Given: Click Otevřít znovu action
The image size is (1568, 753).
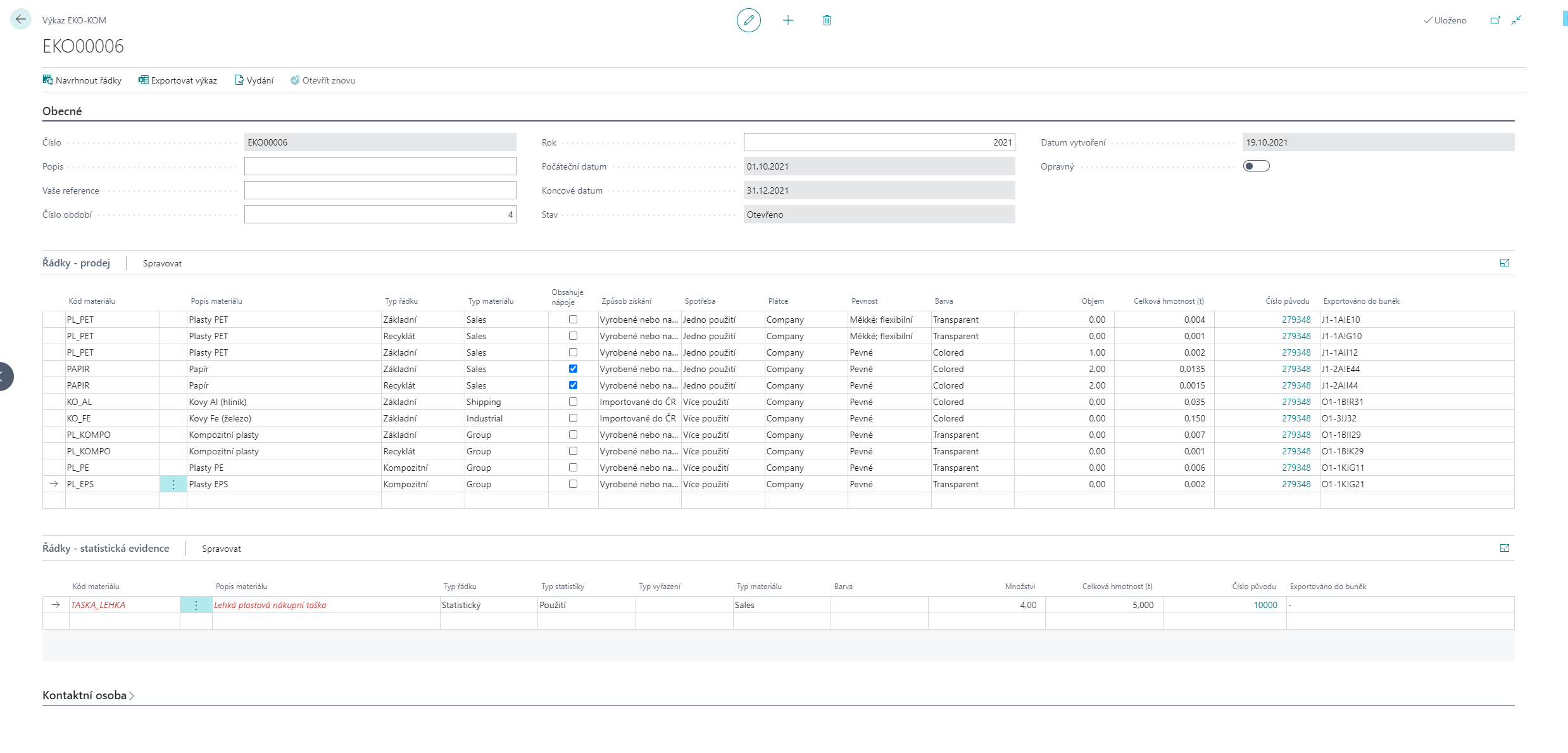Looking at the screenshot, I should coord(323,80).
